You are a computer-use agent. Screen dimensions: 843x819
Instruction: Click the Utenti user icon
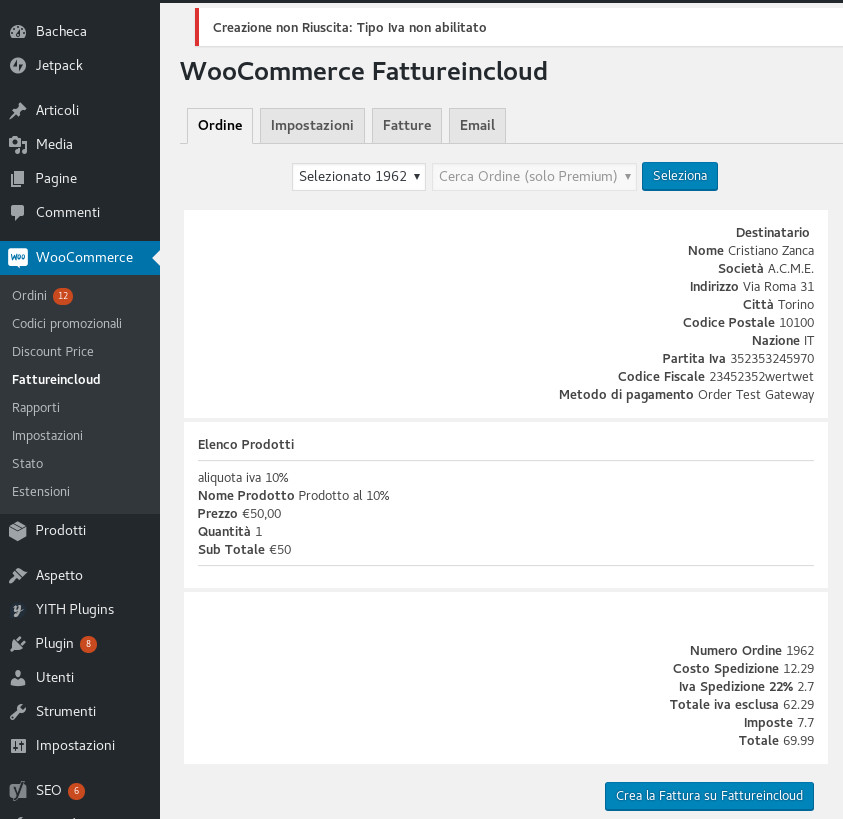pos(18,678)
